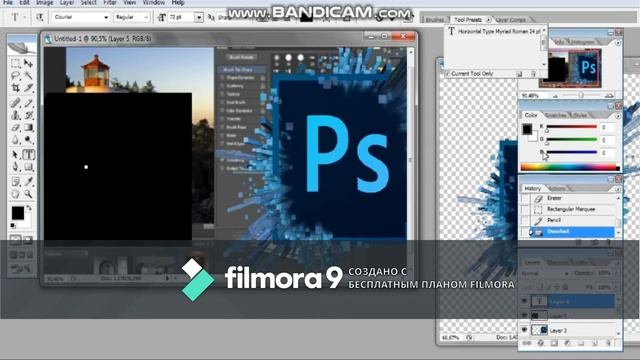Image resolution: width=640 pixels, height=360 pixels.
Task: Select the Crop tool
Action: [x=16, y=88]
